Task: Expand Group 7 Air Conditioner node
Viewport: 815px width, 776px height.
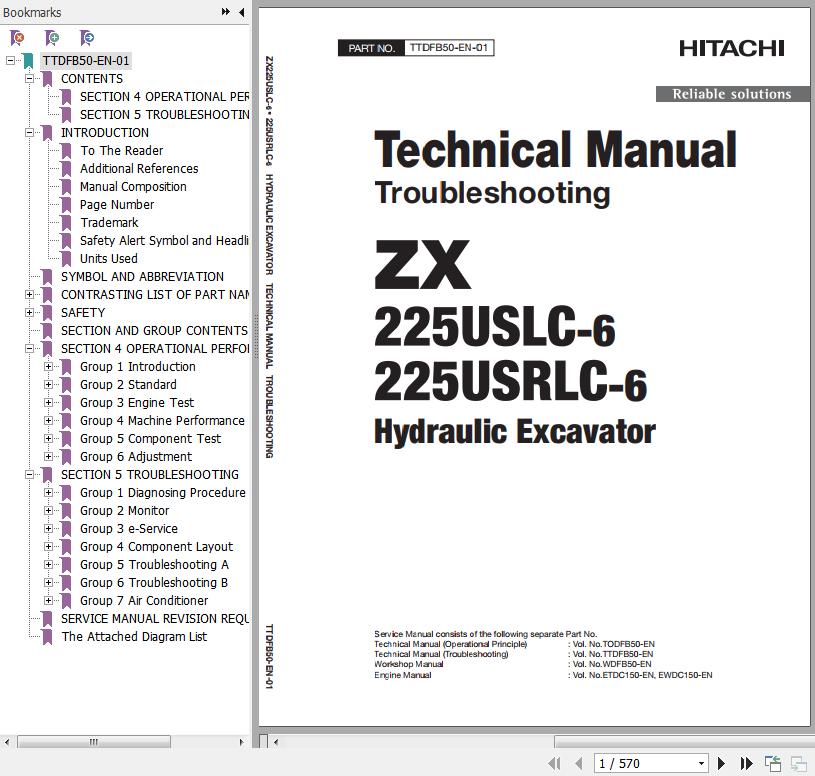Action: [x=48, y=600]
